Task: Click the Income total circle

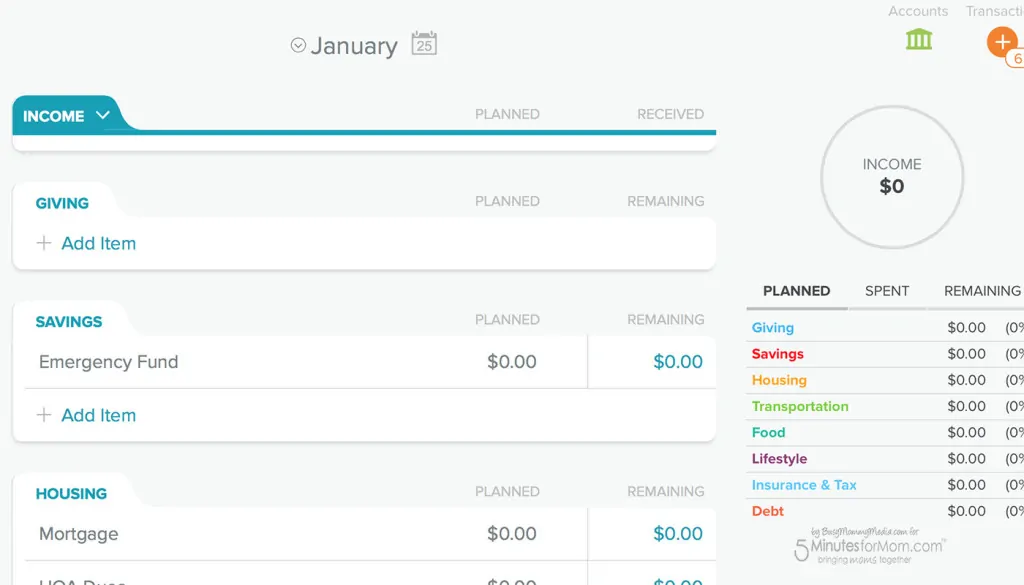Action: click(892, 177)
